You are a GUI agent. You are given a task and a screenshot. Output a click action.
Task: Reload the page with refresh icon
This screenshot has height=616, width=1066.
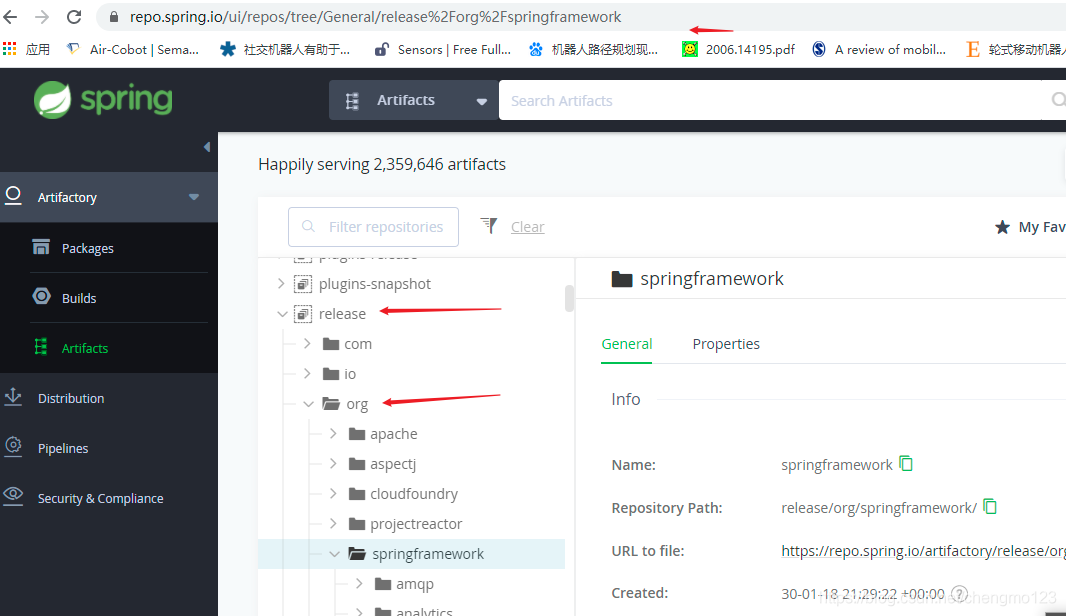tap(73, 16)
